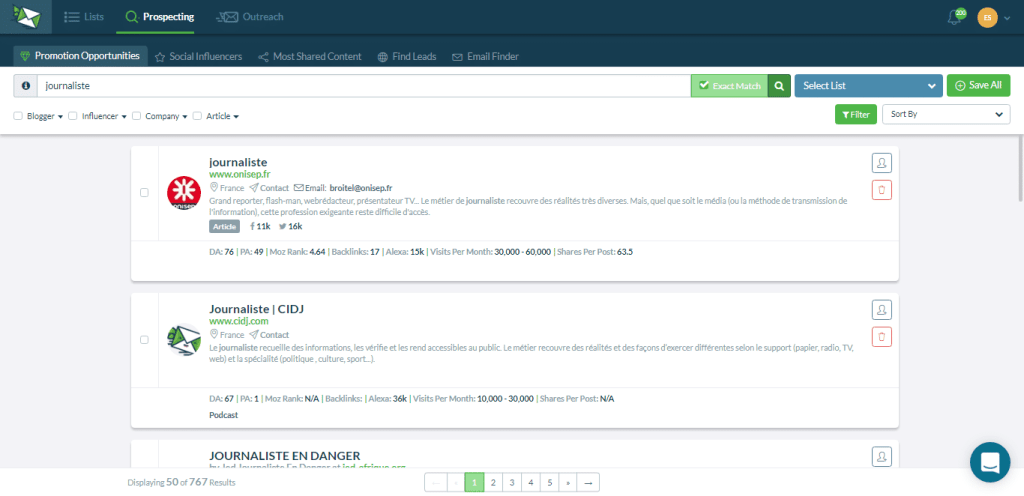Expand the Influencer dropdown arrow
The height and width of the screenshot is (496, 1024).
pyautogui.click(x=124, y=117)
